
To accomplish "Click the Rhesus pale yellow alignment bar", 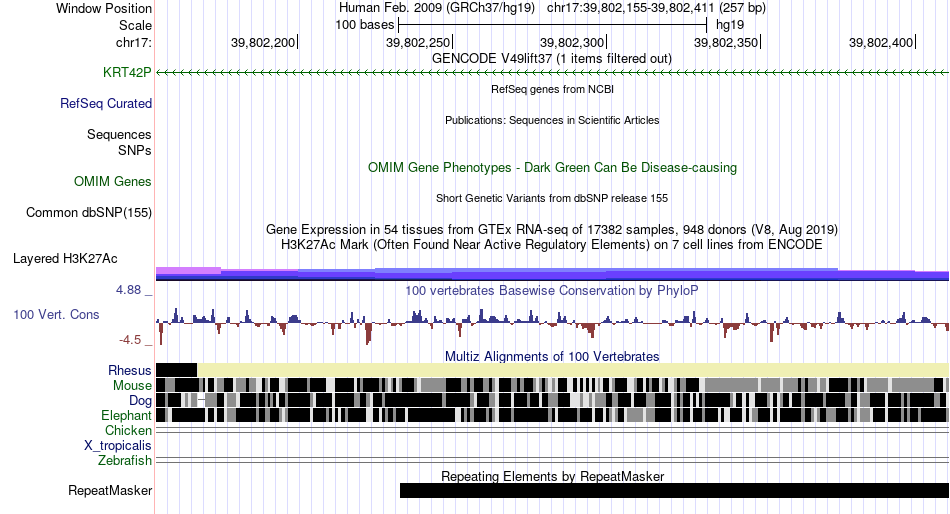I will (573, 370).
